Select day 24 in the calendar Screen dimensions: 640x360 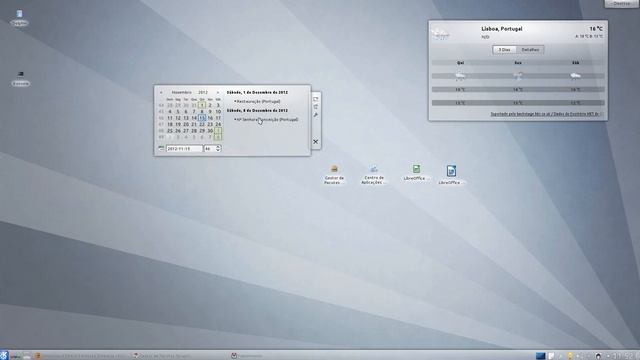[218, 124]
